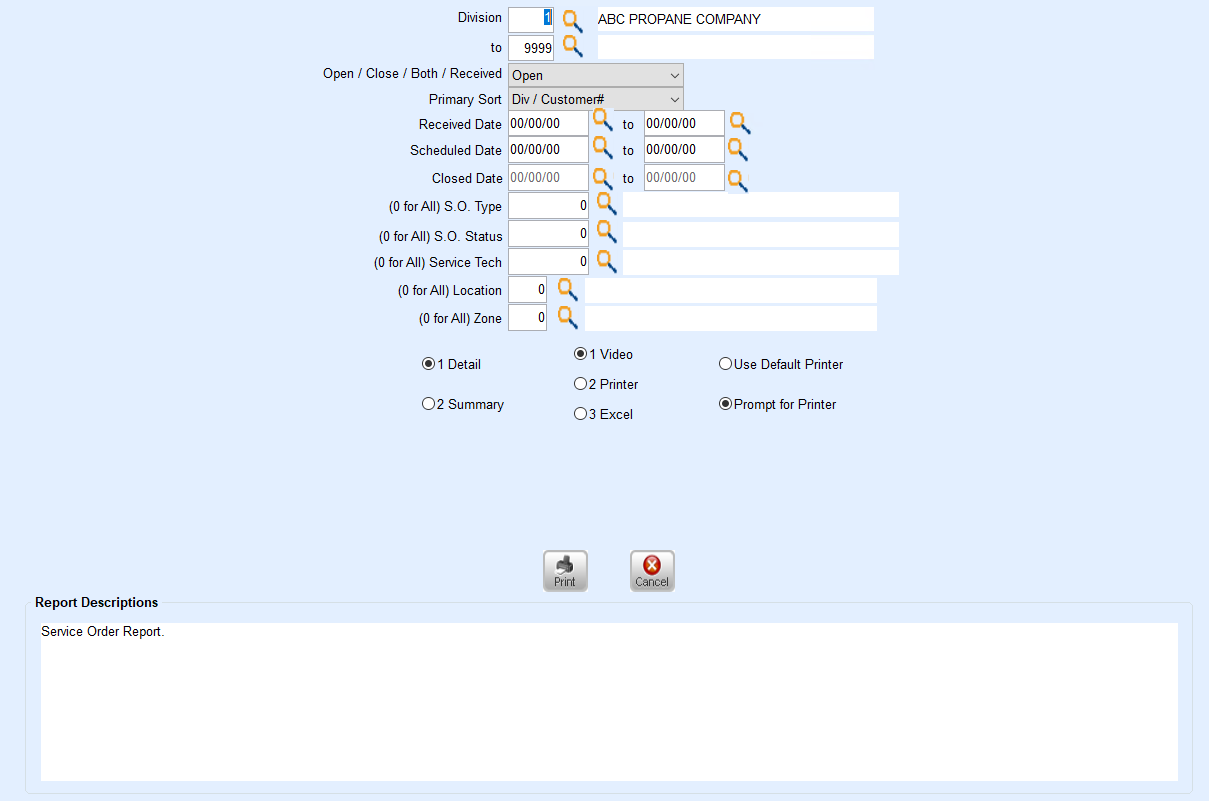
Task: Click the Scheduled Date start field
Action: (x=548, y=150)
